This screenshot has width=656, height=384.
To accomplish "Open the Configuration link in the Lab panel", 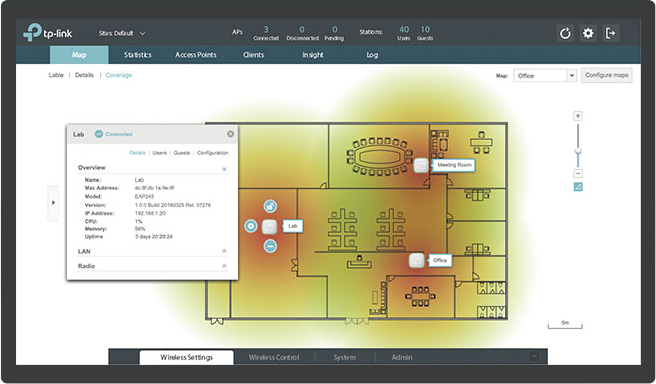I will coord(213,153).
